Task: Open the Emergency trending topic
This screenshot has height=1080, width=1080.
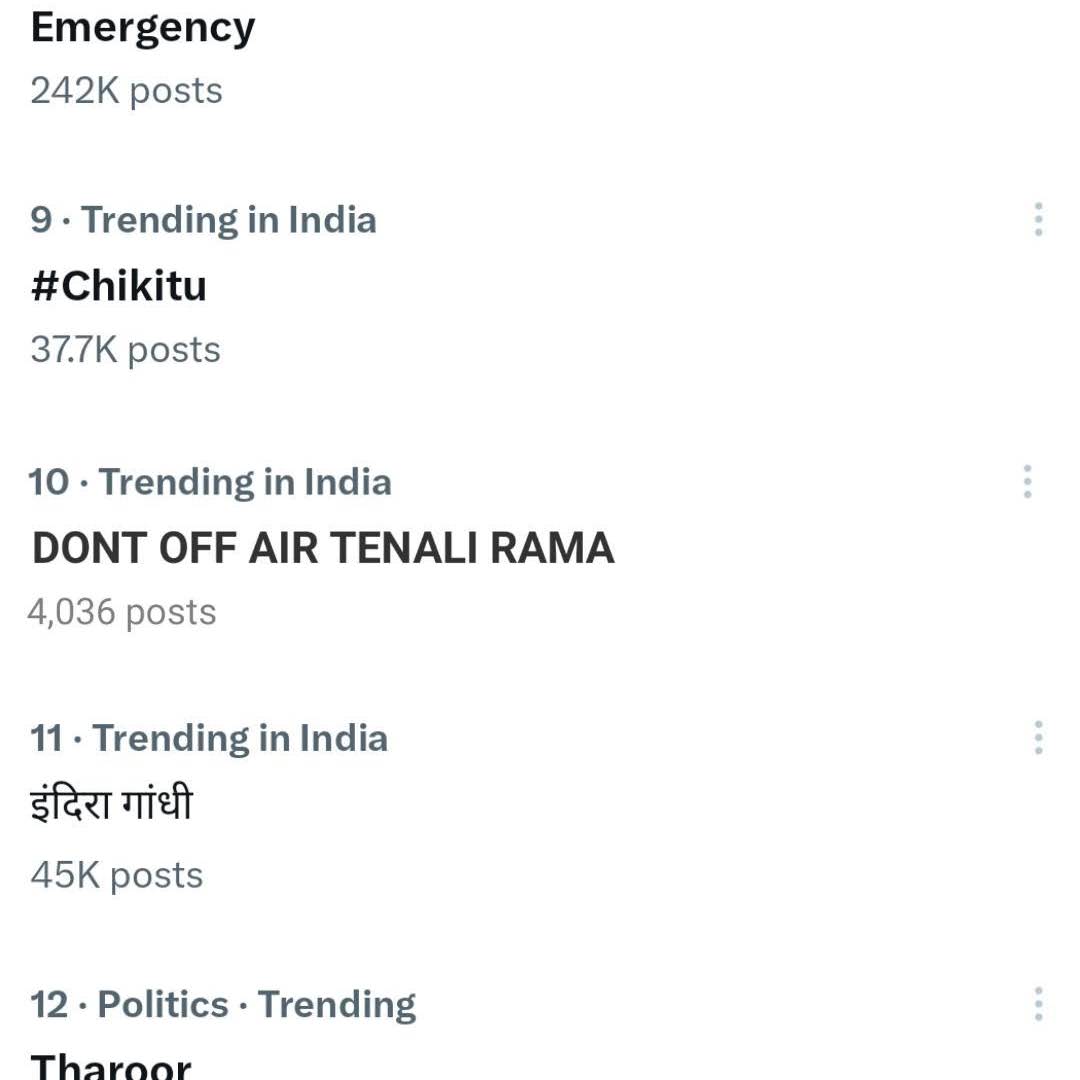Action: tap(143, 28)
